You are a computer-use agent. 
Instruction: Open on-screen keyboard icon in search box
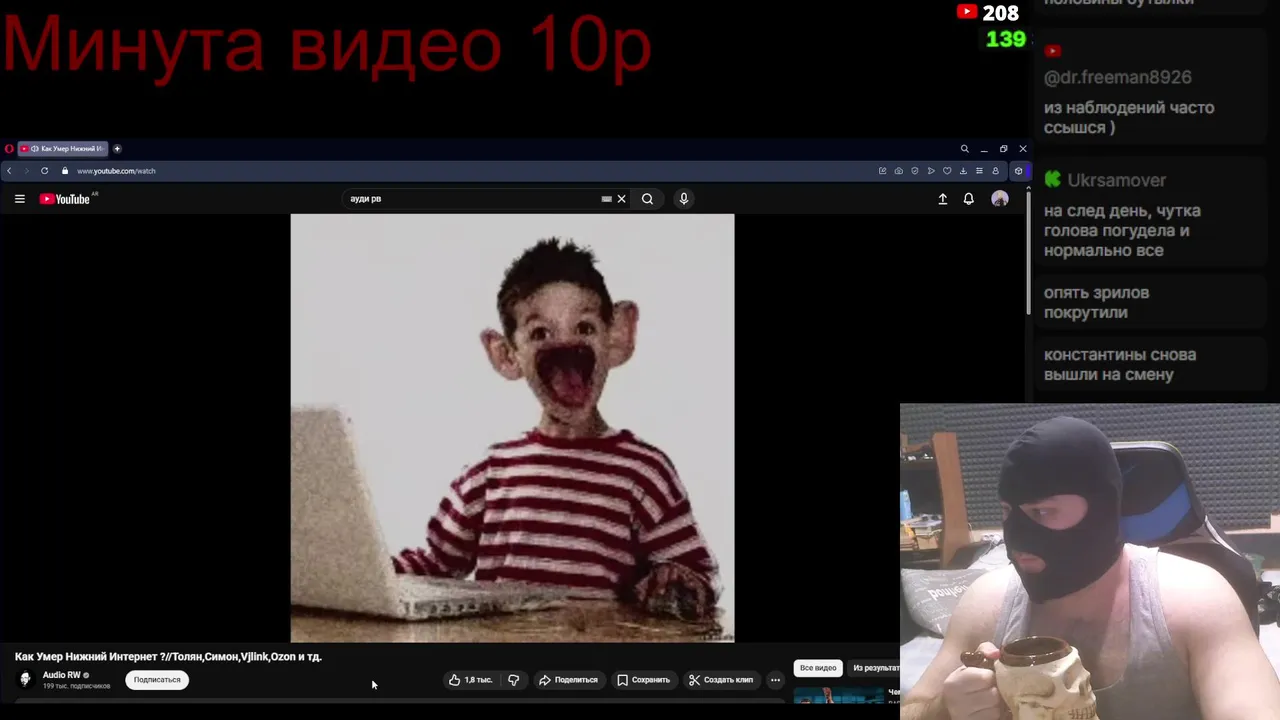(606, 199)
